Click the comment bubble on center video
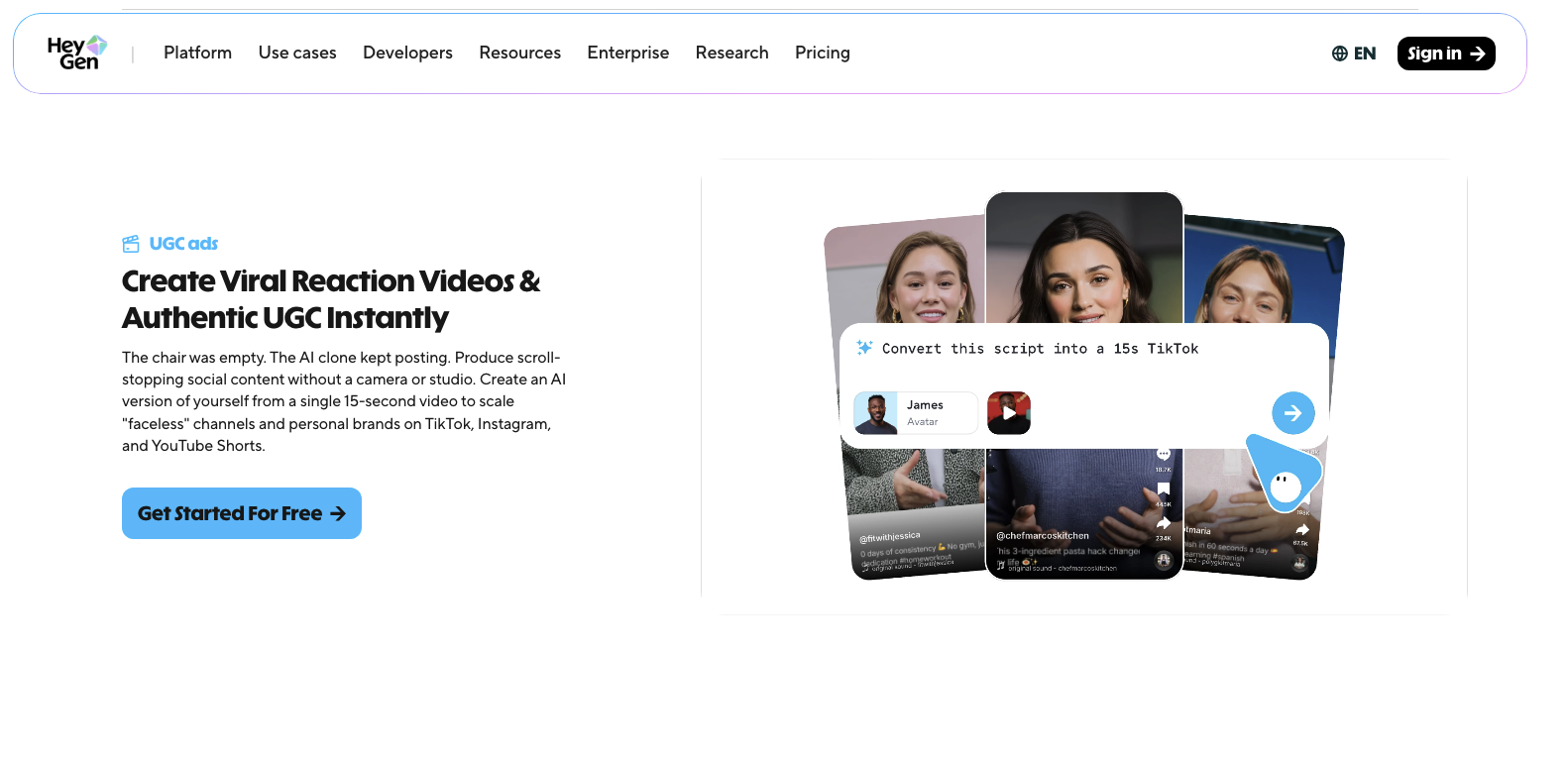The image size is (1568, 762). pyautogui.click(x=1164, y=454)
